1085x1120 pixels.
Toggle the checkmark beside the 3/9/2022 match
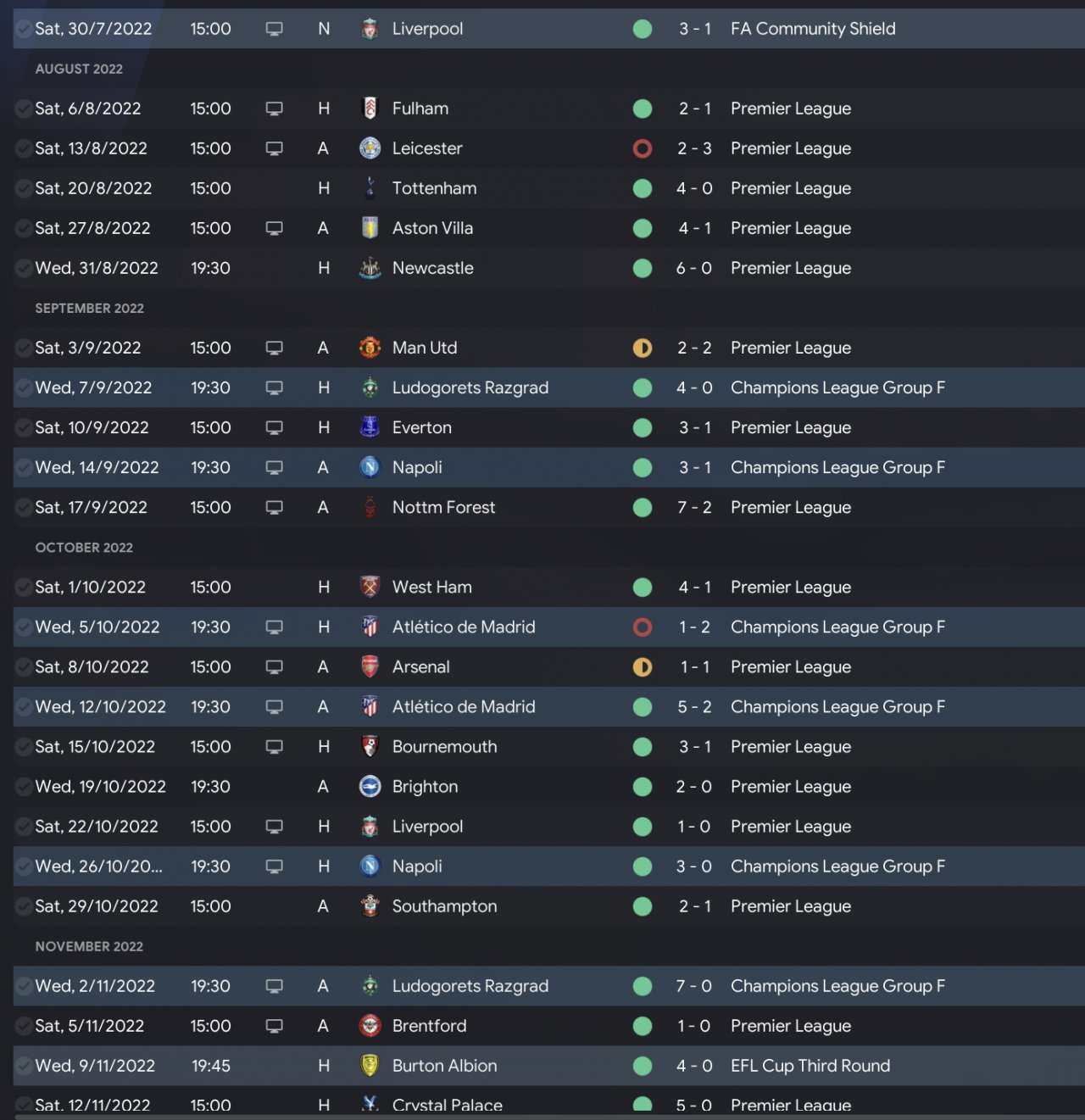[24, 348]
